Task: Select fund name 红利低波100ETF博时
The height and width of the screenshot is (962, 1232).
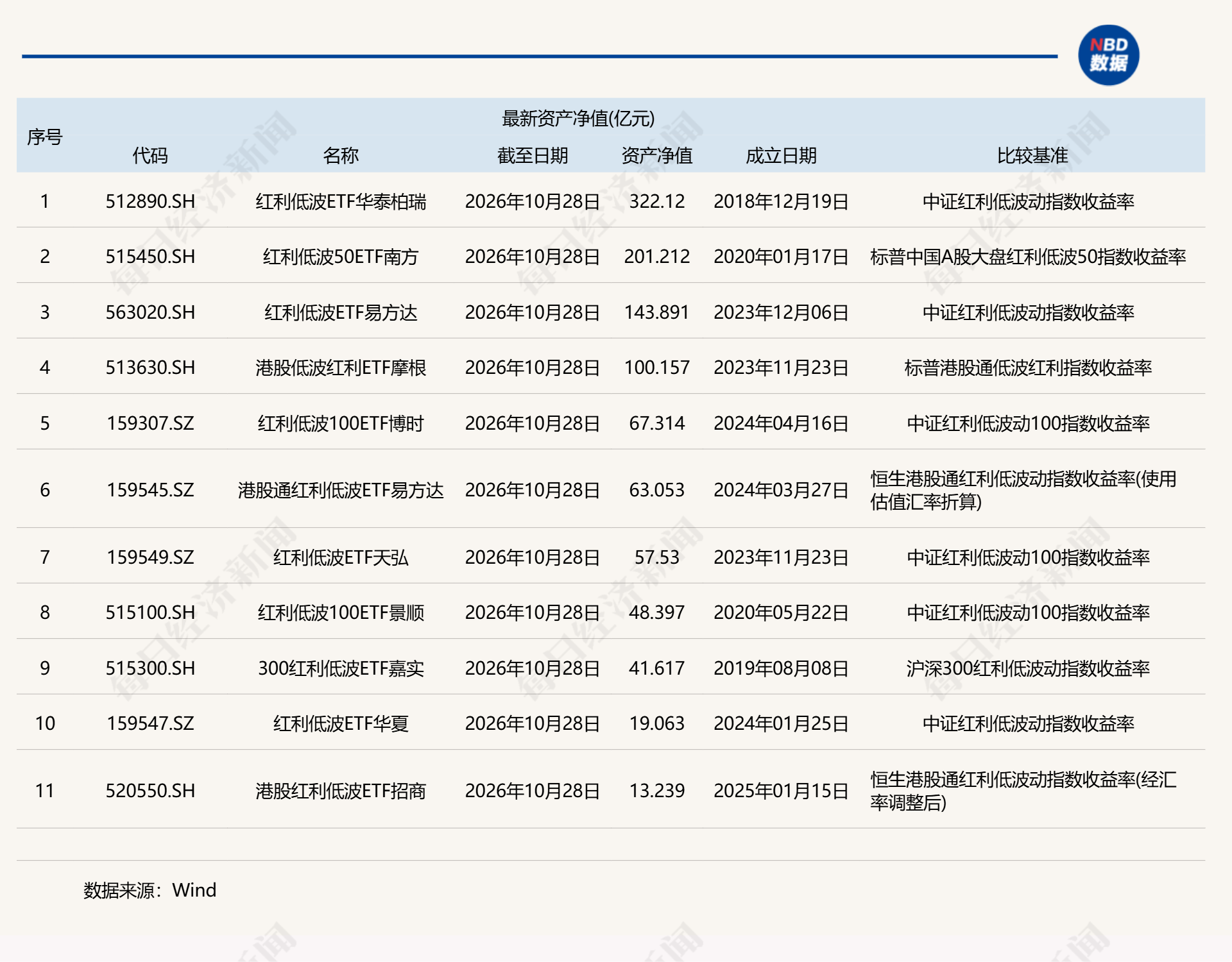Action: point(341,423)
